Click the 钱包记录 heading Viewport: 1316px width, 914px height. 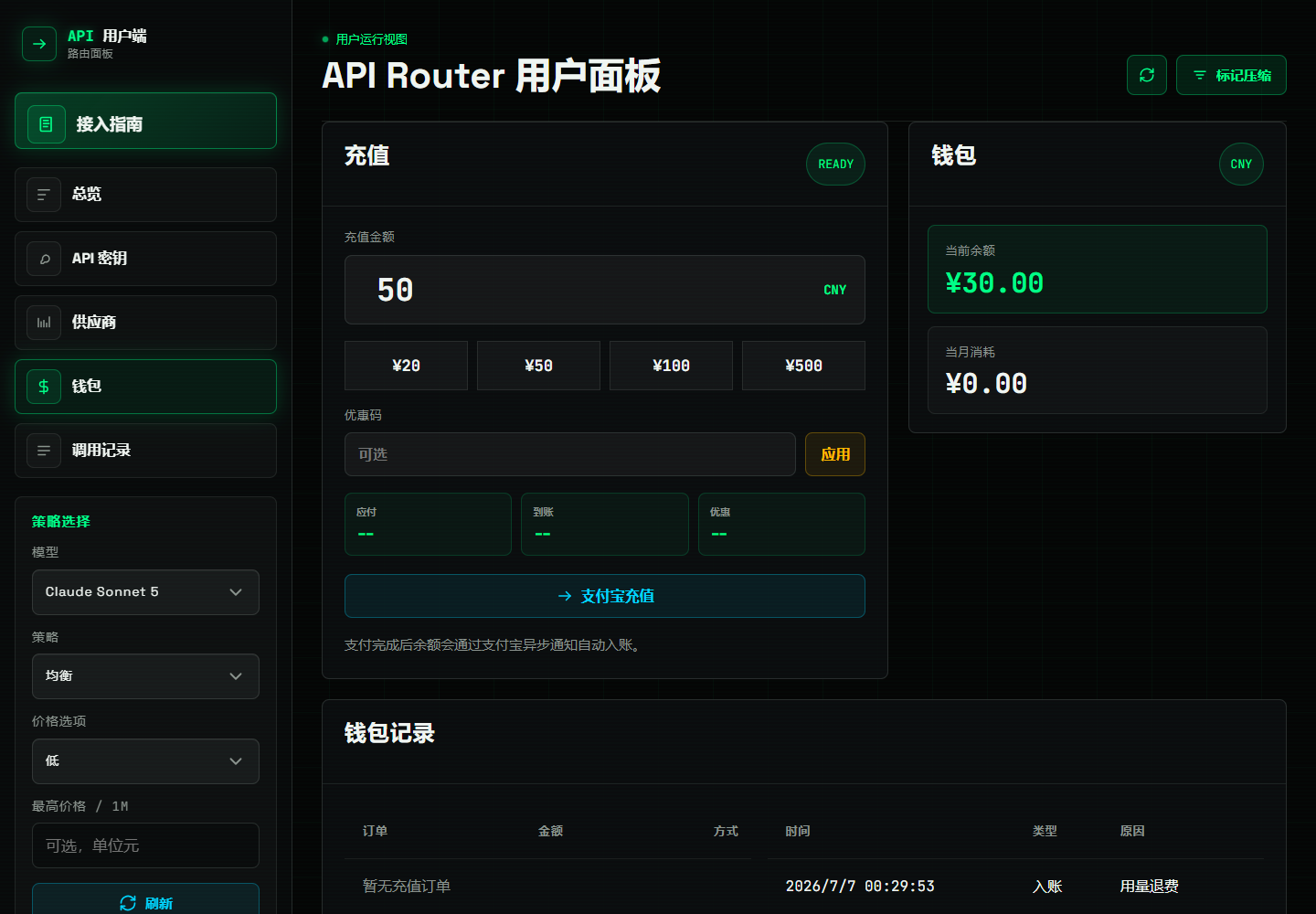tap(389, 733)
